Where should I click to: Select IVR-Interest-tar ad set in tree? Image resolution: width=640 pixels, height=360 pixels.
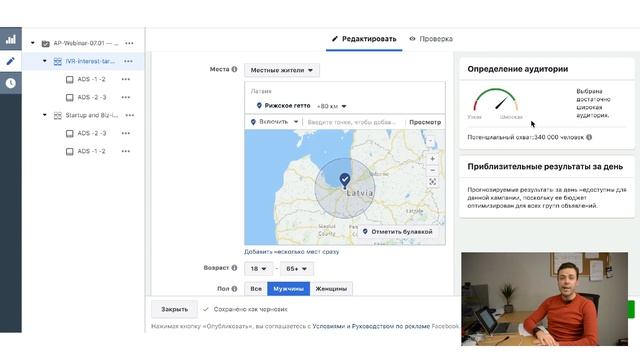pos(90,61)
